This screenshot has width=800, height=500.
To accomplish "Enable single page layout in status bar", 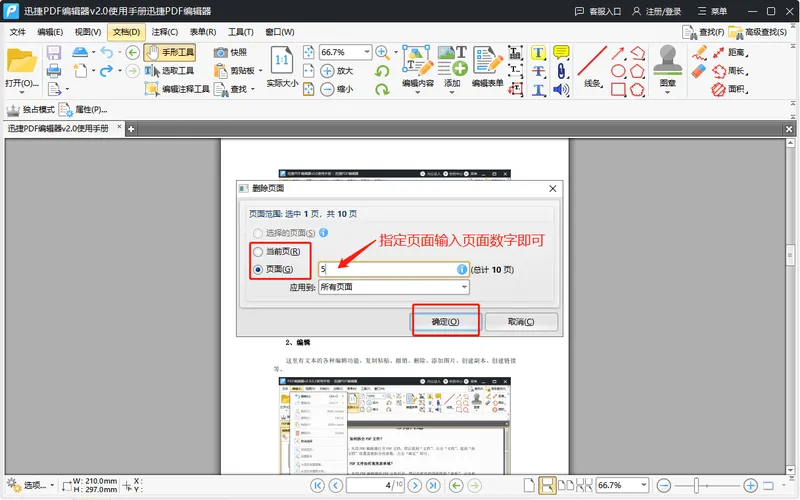I will [x=529, y=485].
